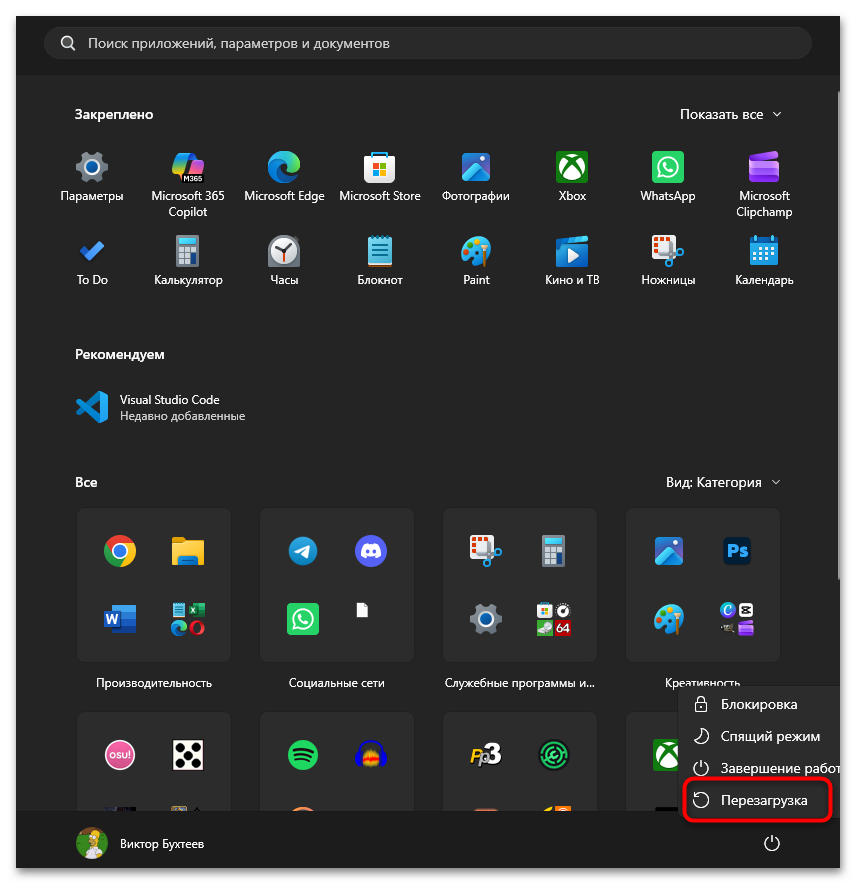Open Calculator in Служебные программы group

point(553,551)
